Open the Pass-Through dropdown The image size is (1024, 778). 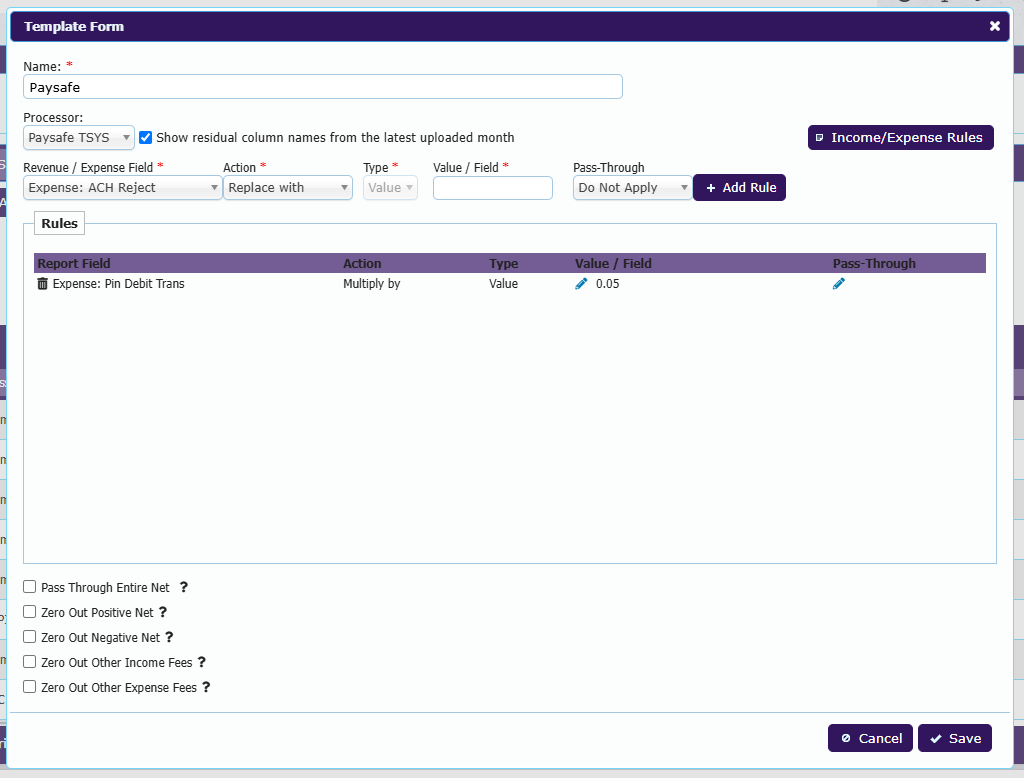pyautogui.click(x=632, y=188)
